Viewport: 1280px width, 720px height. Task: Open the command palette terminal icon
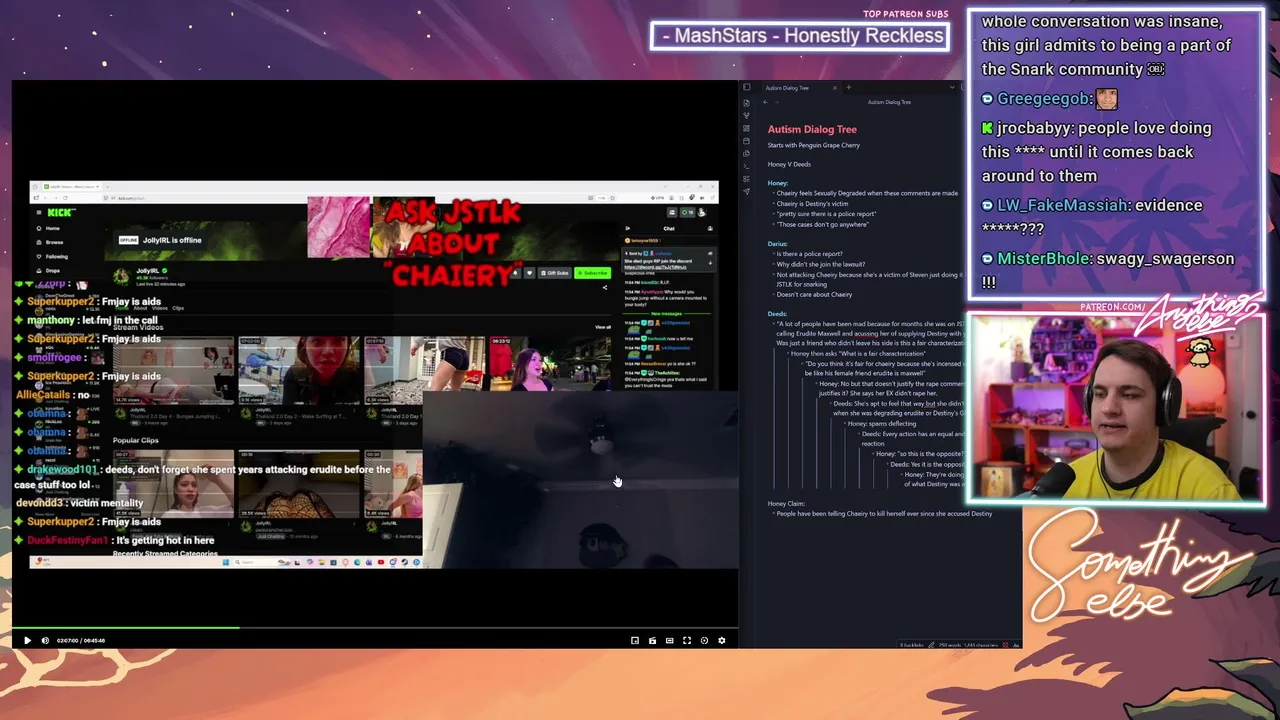(x=746, y=166)
